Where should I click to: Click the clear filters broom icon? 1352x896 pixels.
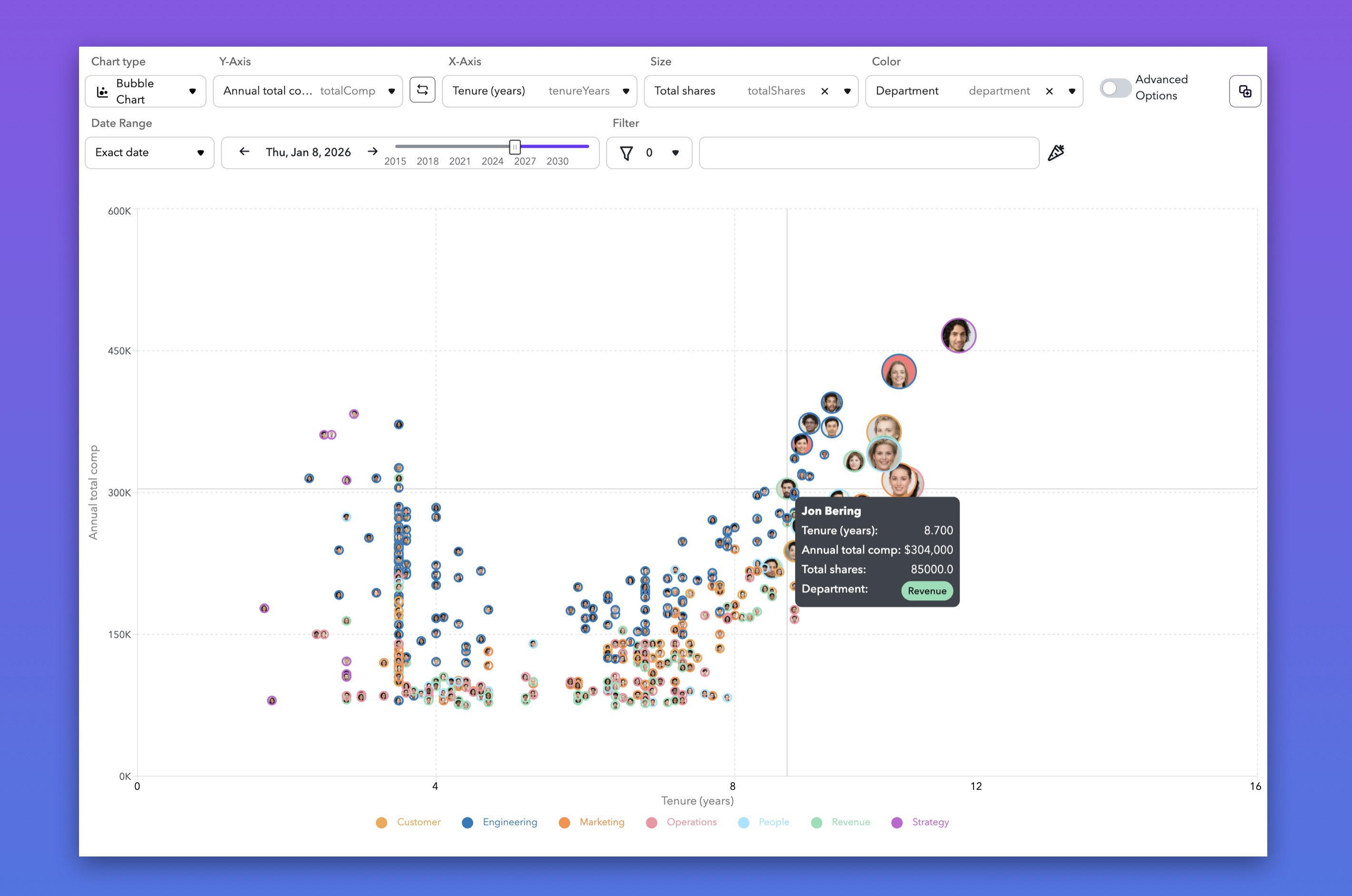pyautogui.click(x=1055, y=152)
